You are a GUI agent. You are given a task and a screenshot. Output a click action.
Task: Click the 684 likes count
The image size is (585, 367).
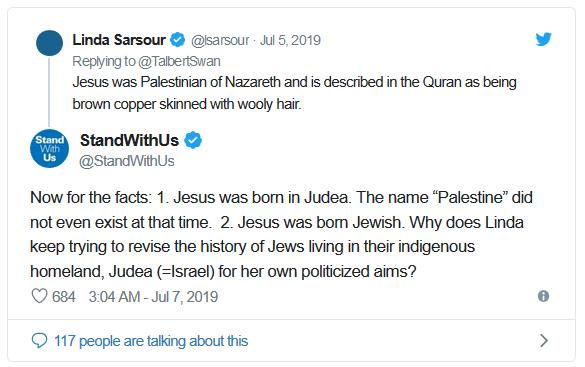64,297
